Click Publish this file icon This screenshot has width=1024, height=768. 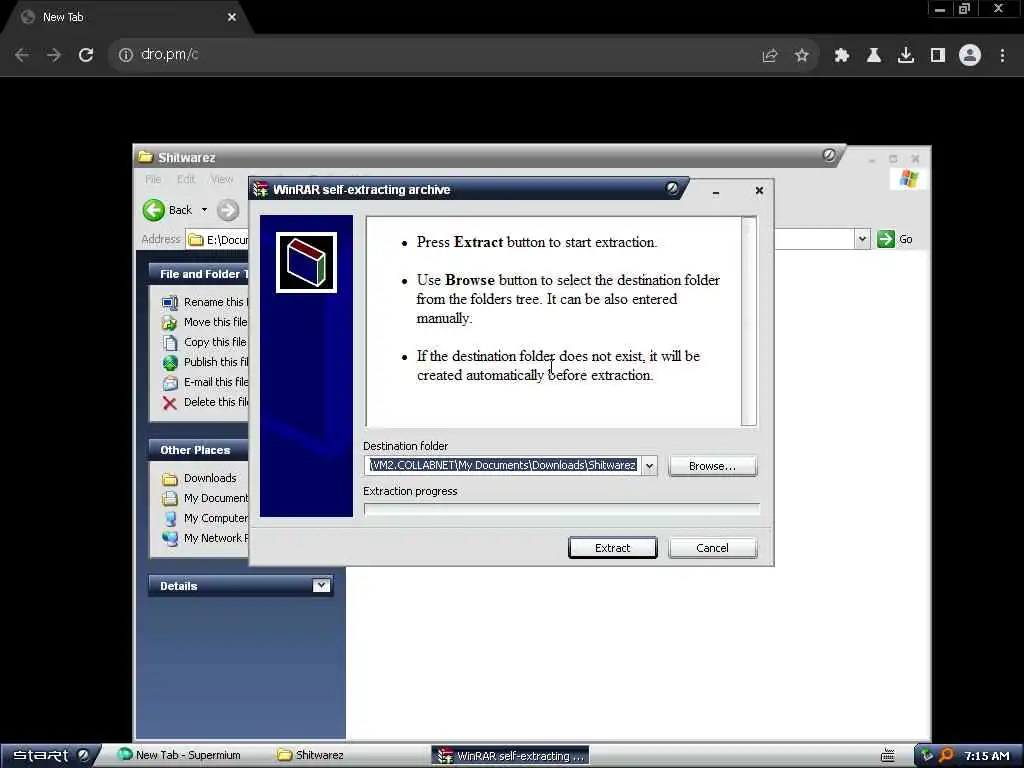170,362
